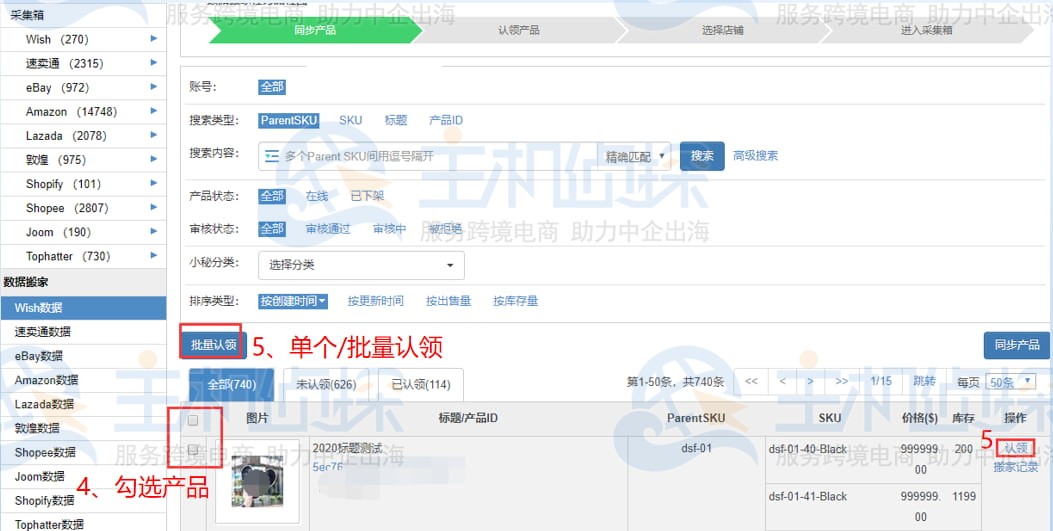Jump to last page with >> button

pos(841,382)
